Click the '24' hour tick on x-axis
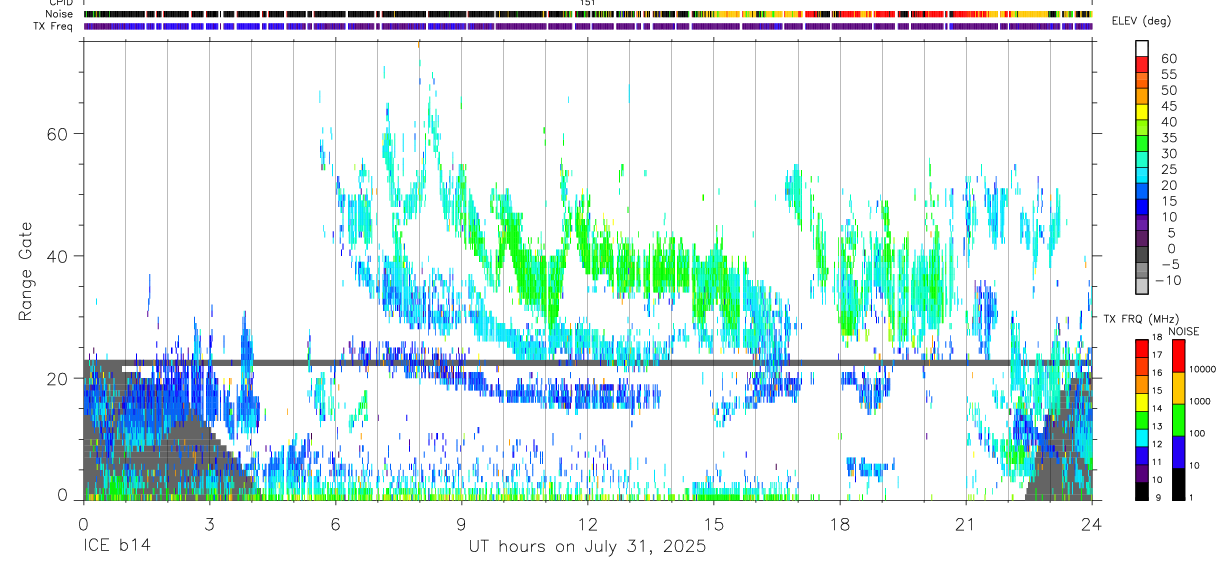The height and width of the screenshot is (567, 1228). (1092, 523)
